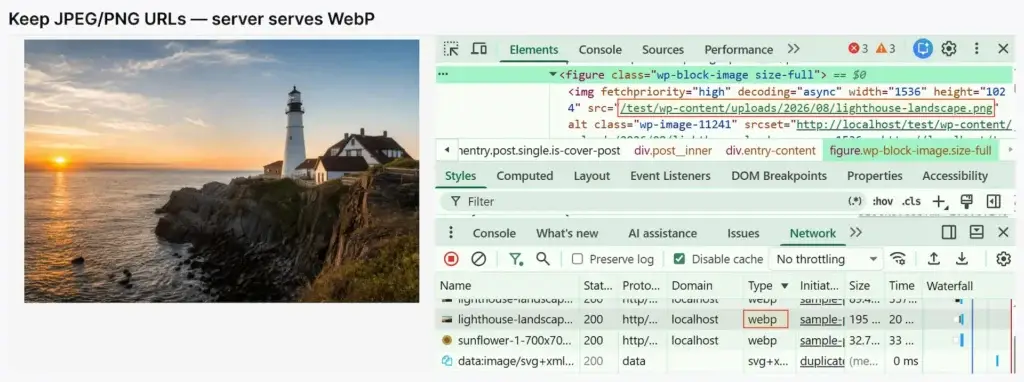
Task: Open the drawer three-dot menu beside Console
Action: click(450, 233)
